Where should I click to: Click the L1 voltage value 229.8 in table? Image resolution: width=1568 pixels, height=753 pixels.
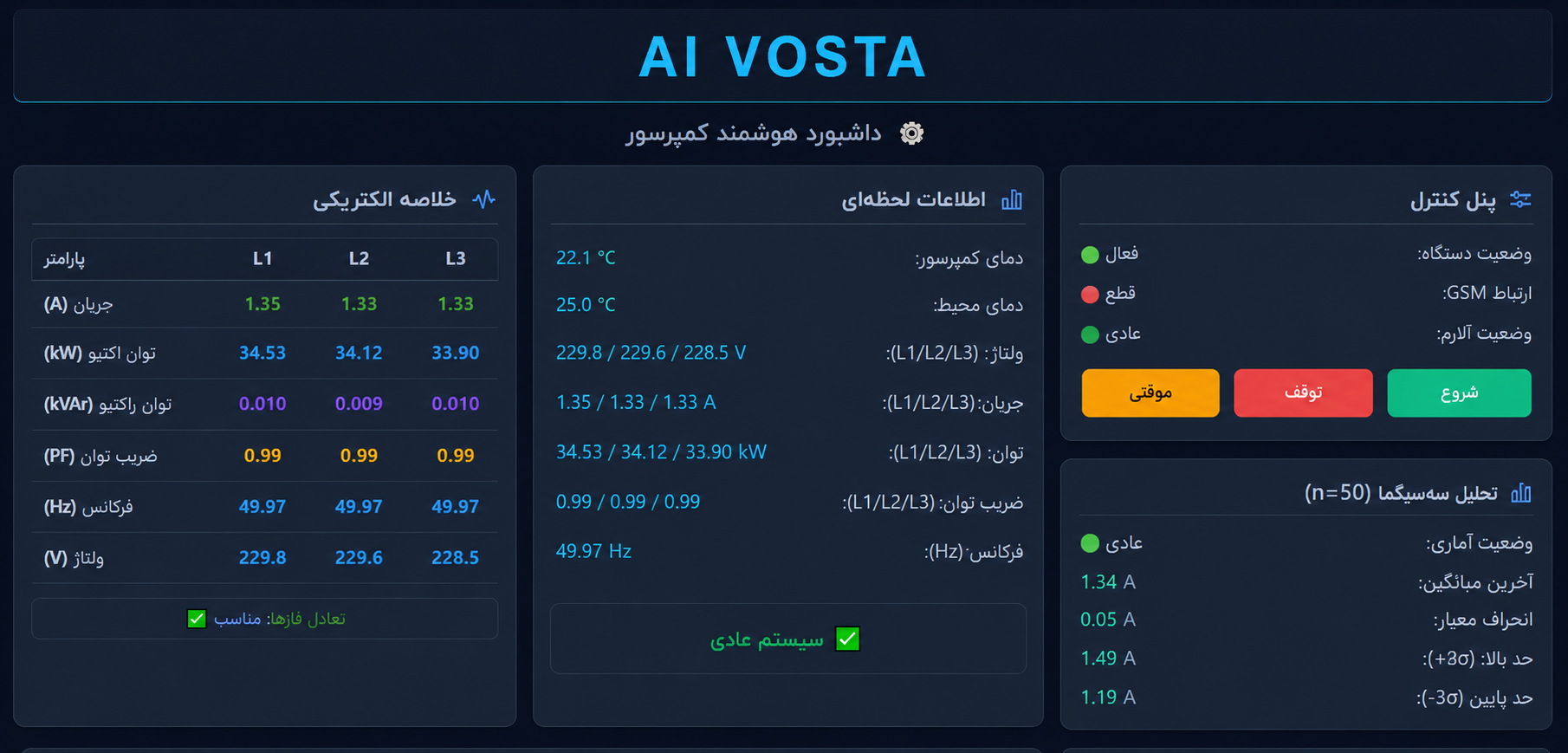(x=262, y=558)
